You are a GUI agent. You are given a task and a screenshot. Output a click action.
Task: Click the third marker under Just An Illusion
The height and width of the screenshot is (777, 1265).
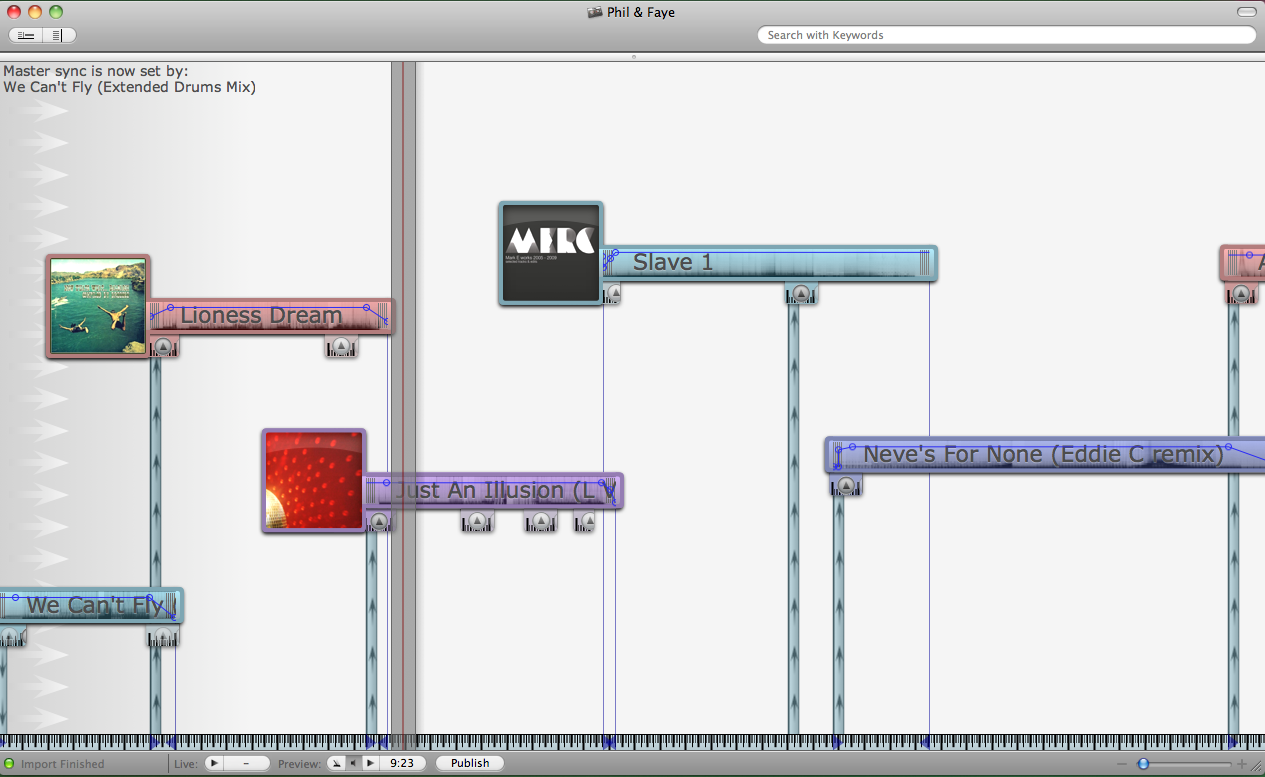(x=541, y=521)
